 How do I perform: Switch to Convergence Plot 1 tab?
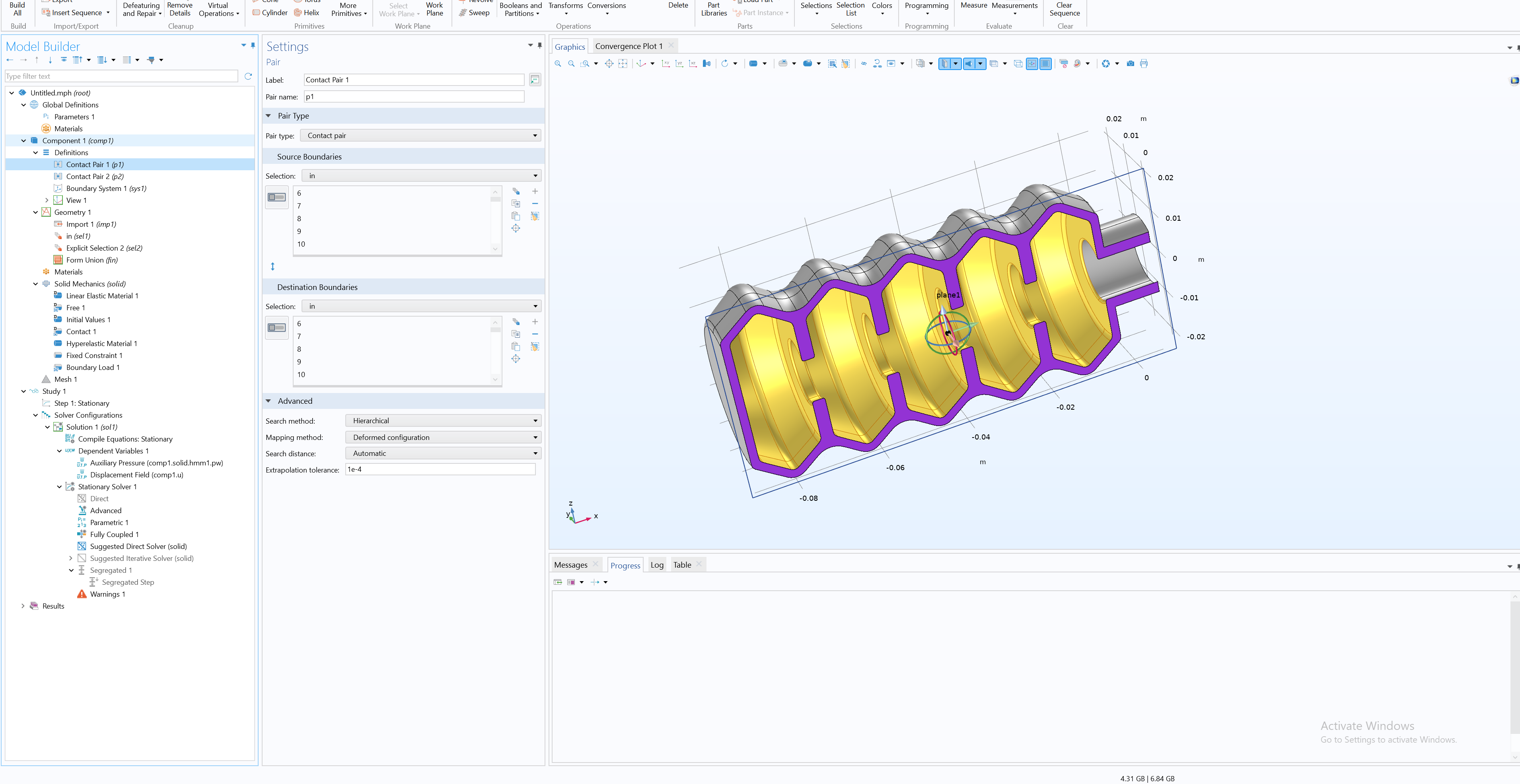point(629,46)
